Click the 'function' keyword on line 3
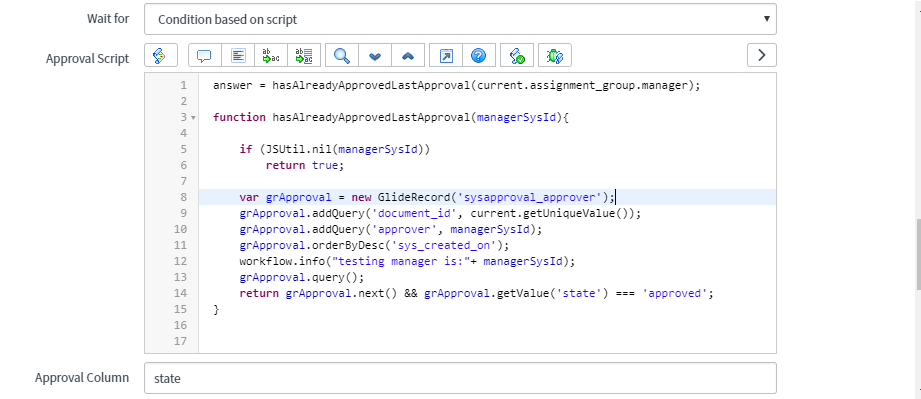The image size is (921, 399). point(239,117)
